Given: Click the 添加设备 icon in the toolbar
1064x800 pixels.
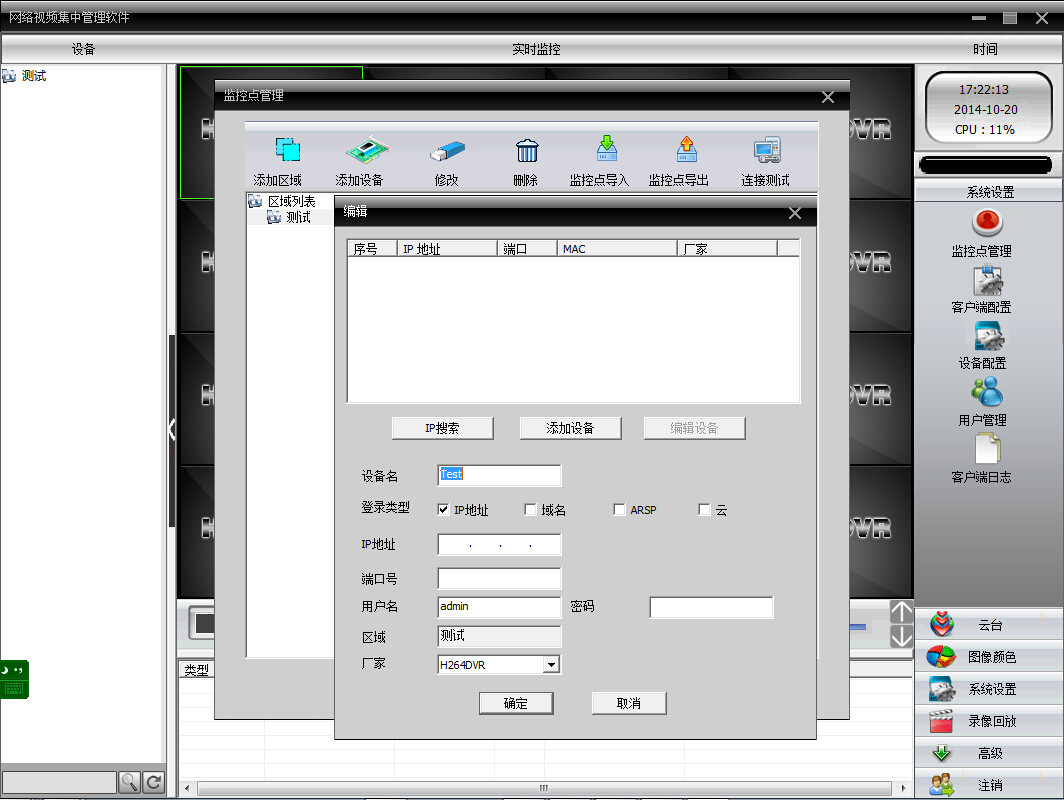Looking at the screenshot, I should click(x=366, y=151).
